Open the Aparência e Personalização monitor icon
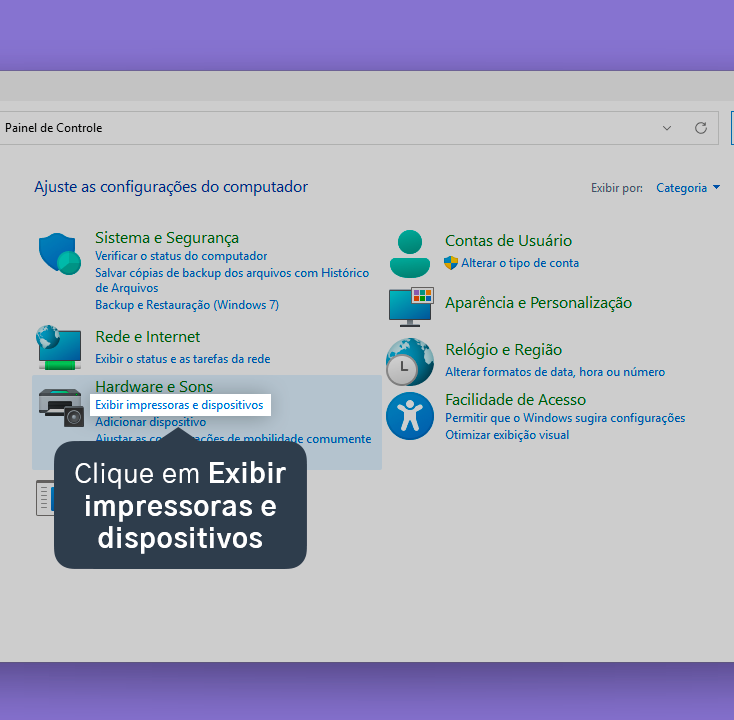This screenshot has width=734, height=720. (x=411, y=307)
